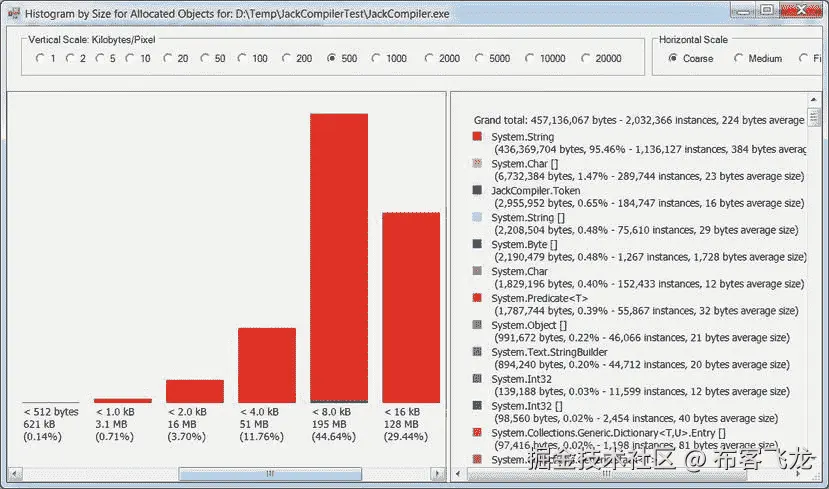The width and height of the screenshot is (829, 489).
Task: Click the histogram horizontal scrollbar thumb
Action: click(270, 474)
